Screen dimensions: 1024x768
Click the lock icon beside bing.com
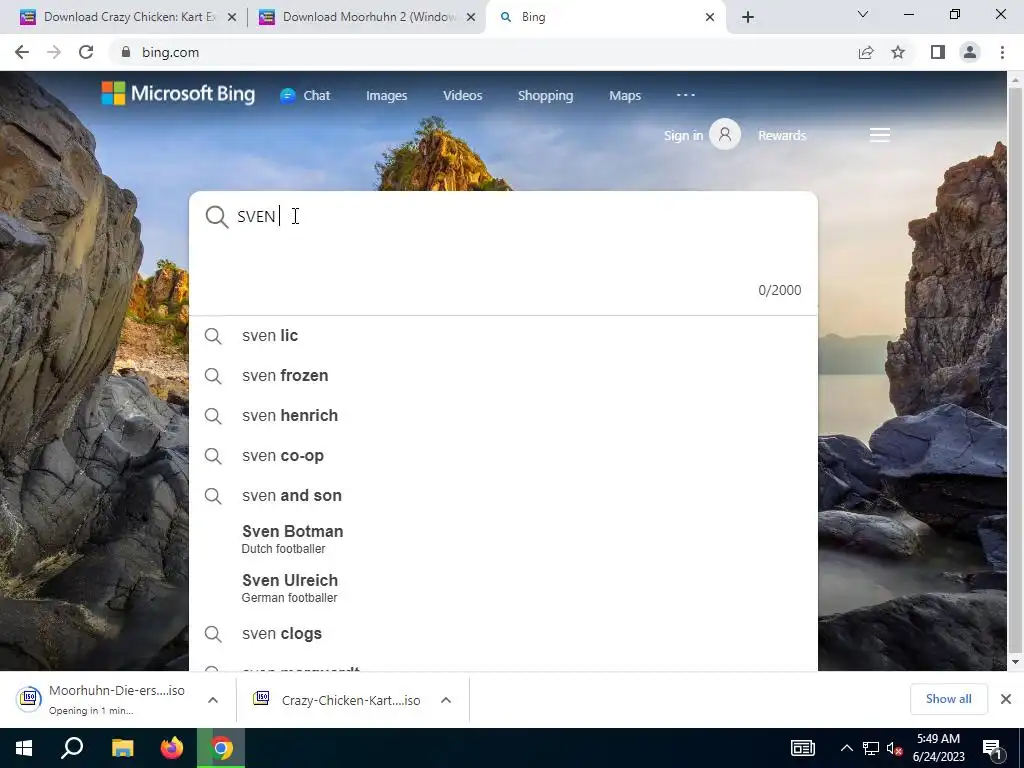coord(126,52)
